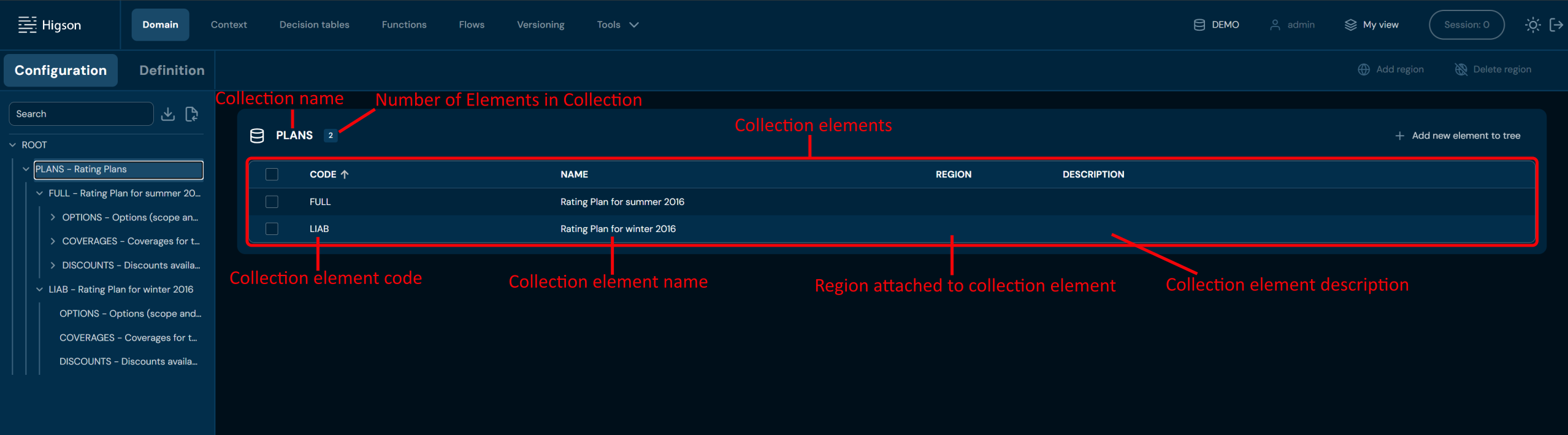Screen dimensions: 1568x435
Task: Open the Tools dropdown menu
Action: (x=618, y=25)
